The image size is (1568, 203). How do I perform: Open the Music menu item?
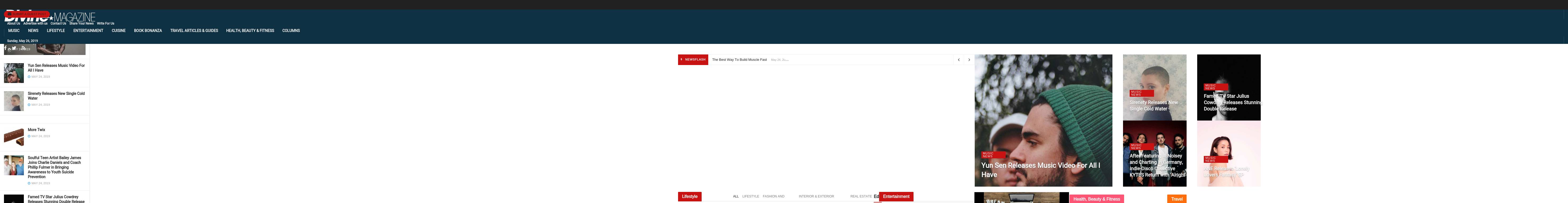point(14,30)
